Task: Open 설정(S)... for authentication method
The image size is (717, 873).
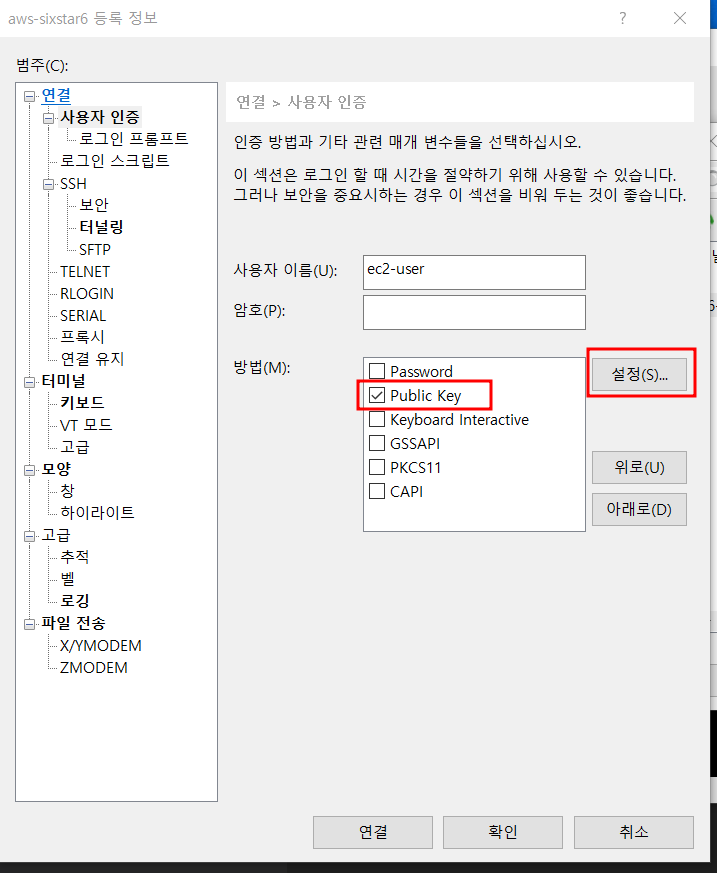Action: (639, 375)
